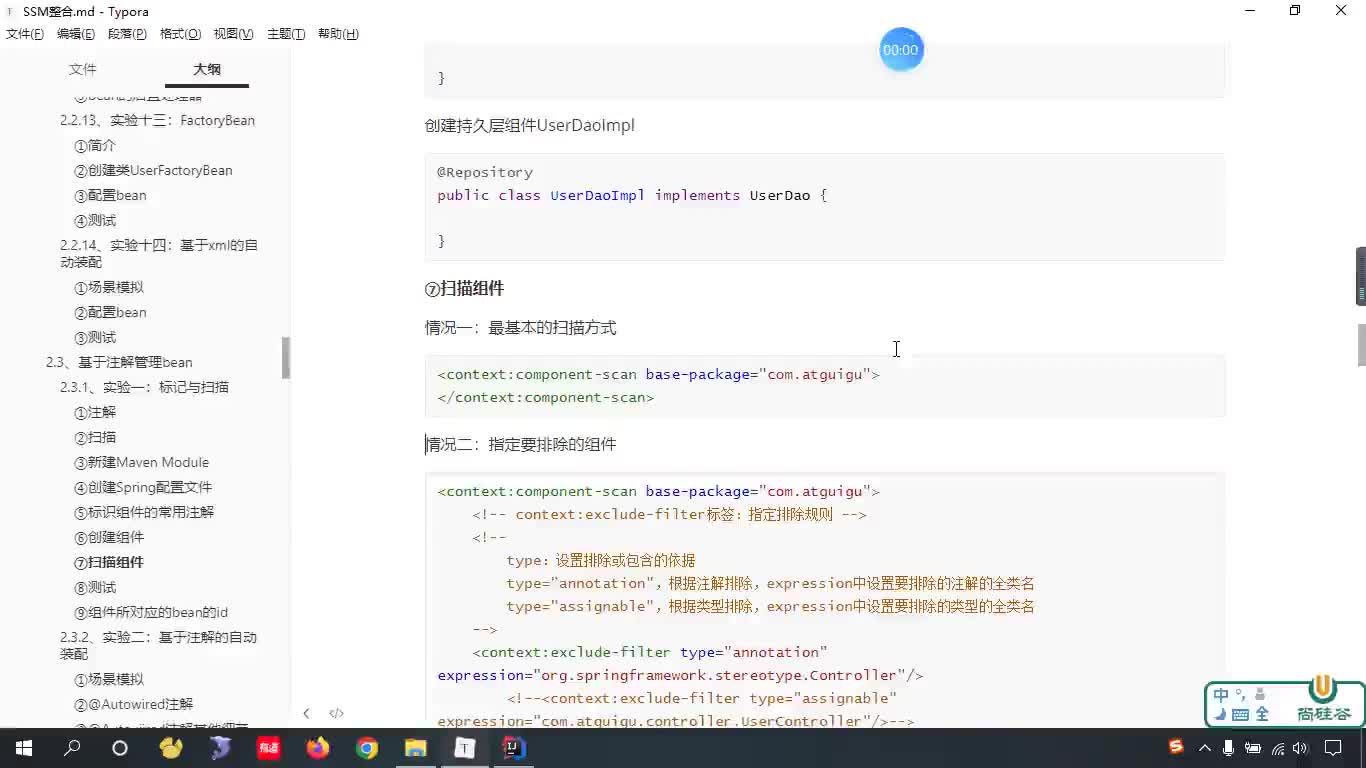
Task: Click Sogou input tray icon
Action: tap(1177, 747)
